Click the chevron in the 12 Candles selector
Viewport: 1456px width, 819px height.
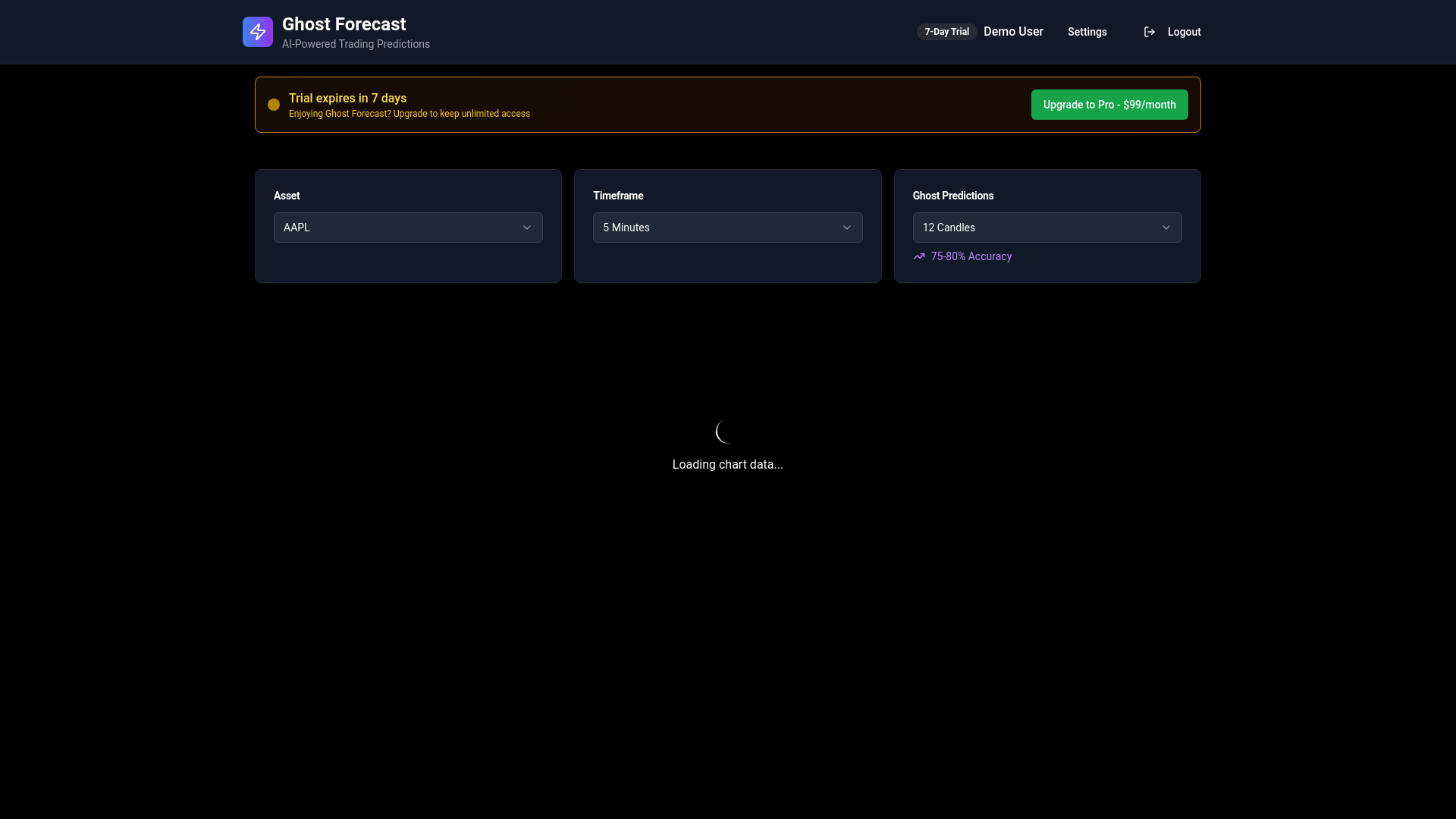1166,227
